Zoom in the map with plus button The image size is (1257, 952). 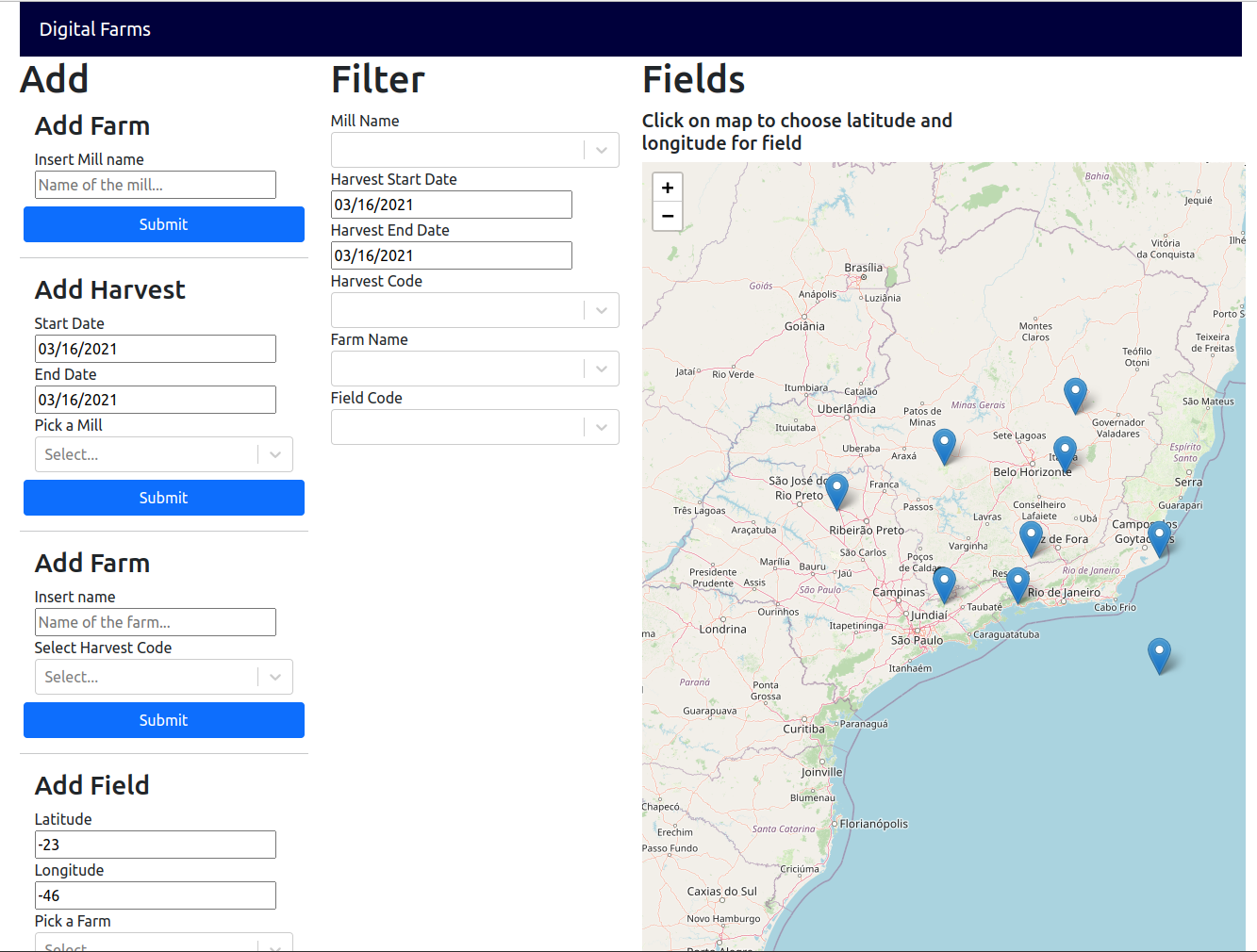click(x=668, y=188)
